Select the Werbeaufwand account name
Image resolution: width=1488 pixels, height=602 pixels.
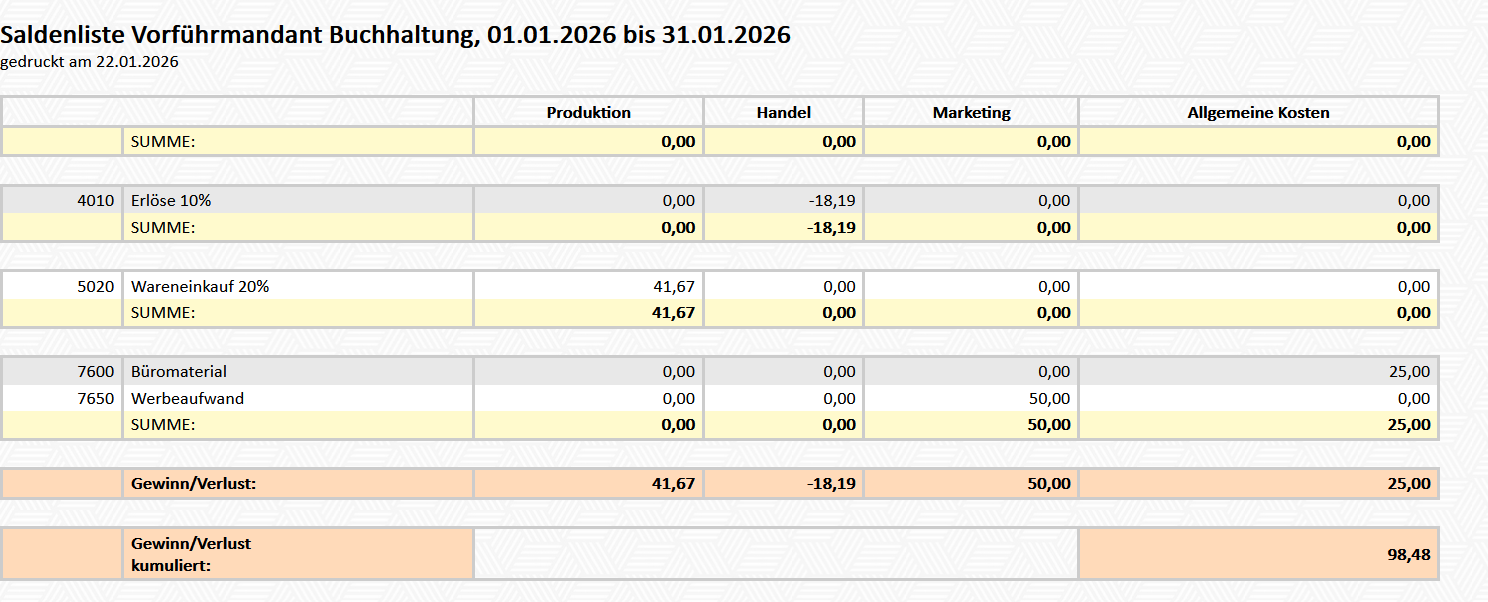187,398
